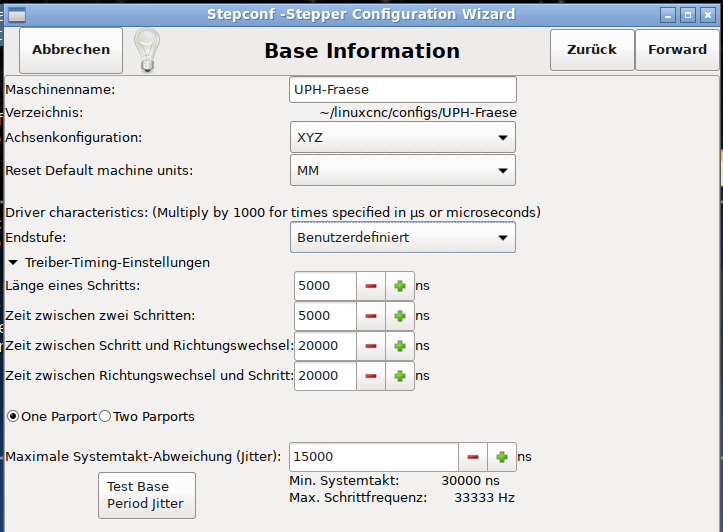Screen dimensions: 723x532
Task: Click the Abbrechen button
Action: [71, 50]
